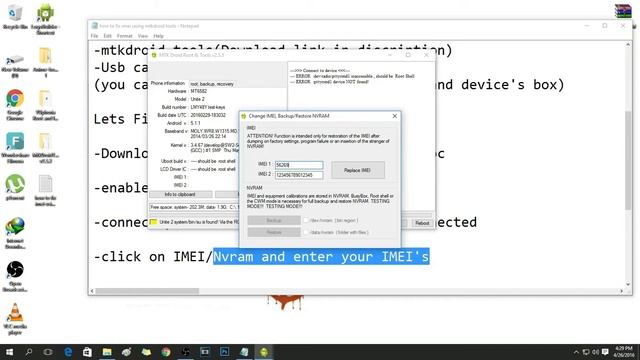Screen dimensions: 640x360
Task: Launch Internet Download Manager desktop shortcut
Action: click(x=15, y=233)
